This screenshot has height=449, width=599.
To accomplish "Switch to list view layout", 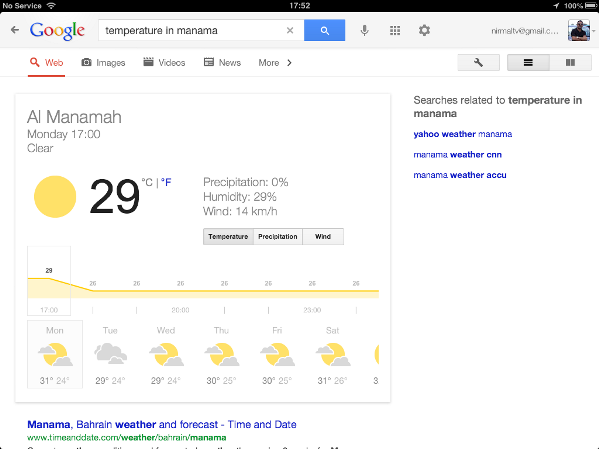I will [x=528, y=62].
